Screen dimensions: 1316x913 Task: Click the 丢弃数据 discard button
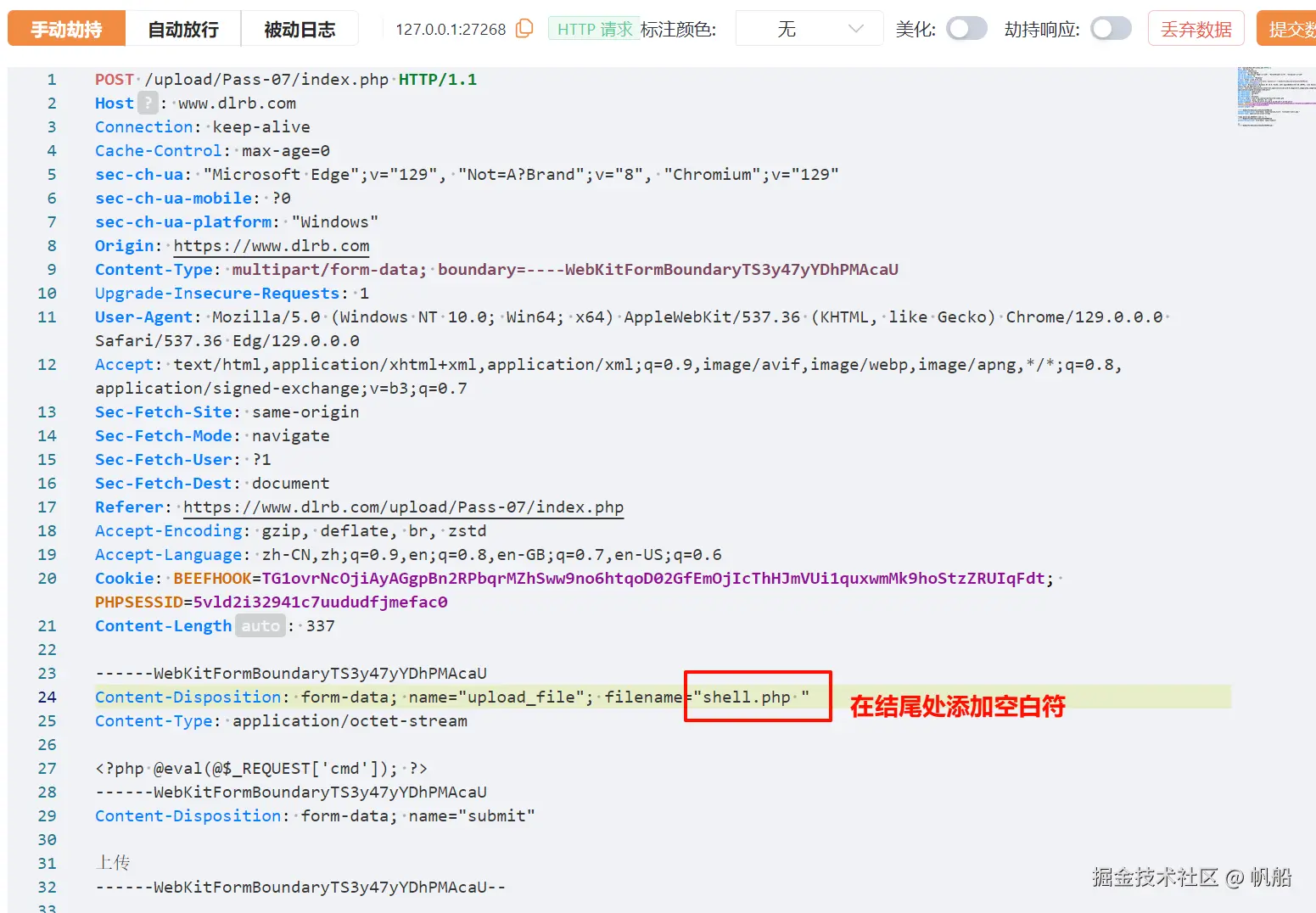tap(1196, 28)
